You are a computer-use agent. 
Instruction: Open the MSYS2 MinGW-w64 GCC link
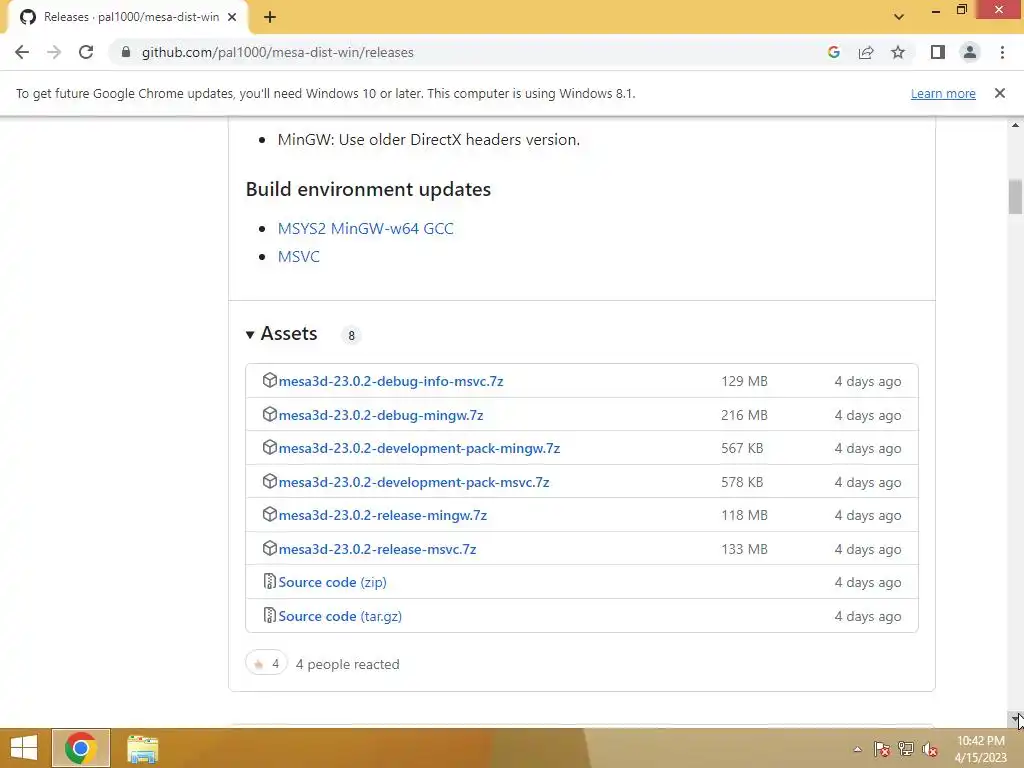[366, 229]
